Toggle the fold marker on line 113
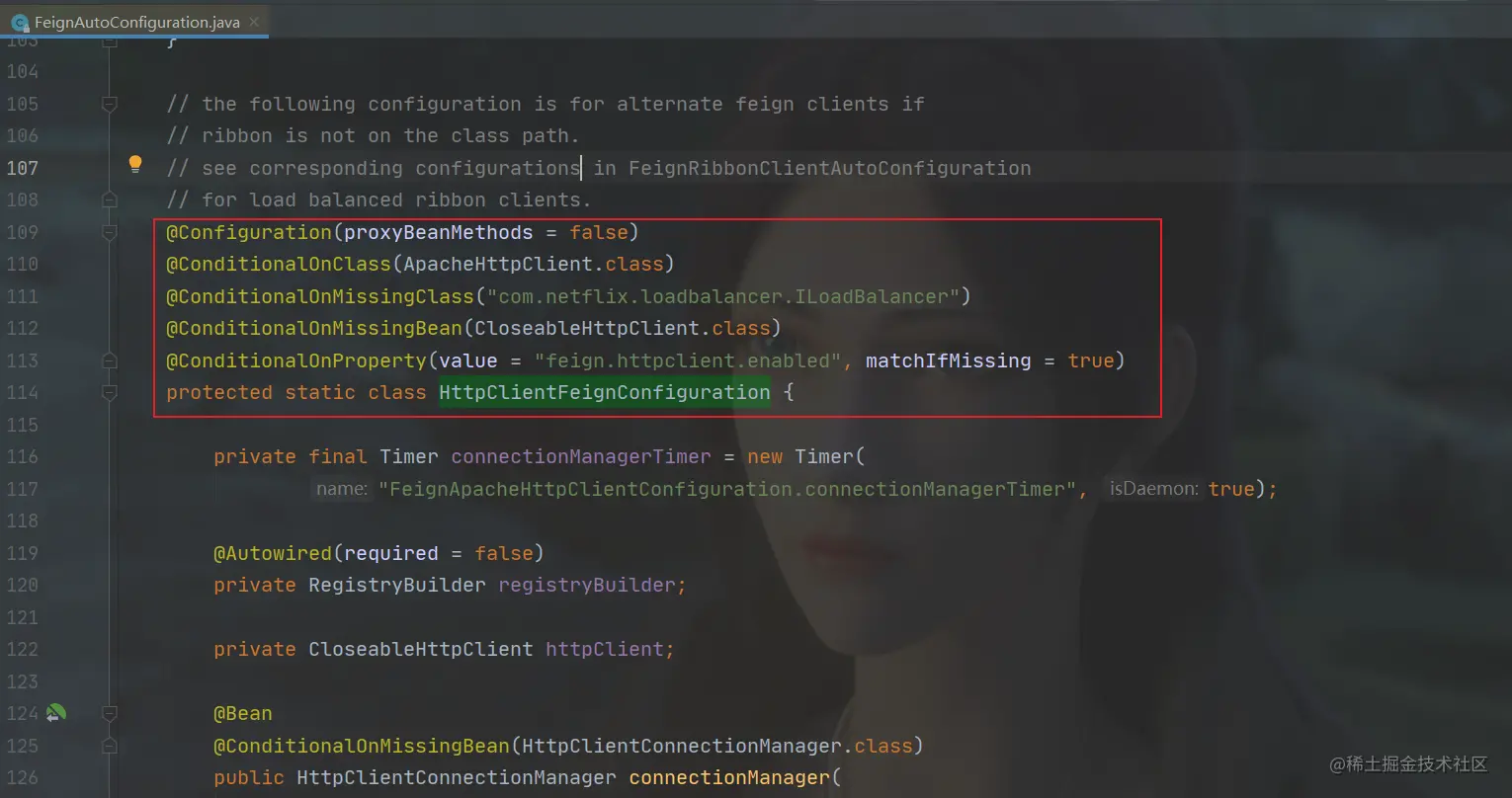The image size is (1512, 798). pos(110,360)
